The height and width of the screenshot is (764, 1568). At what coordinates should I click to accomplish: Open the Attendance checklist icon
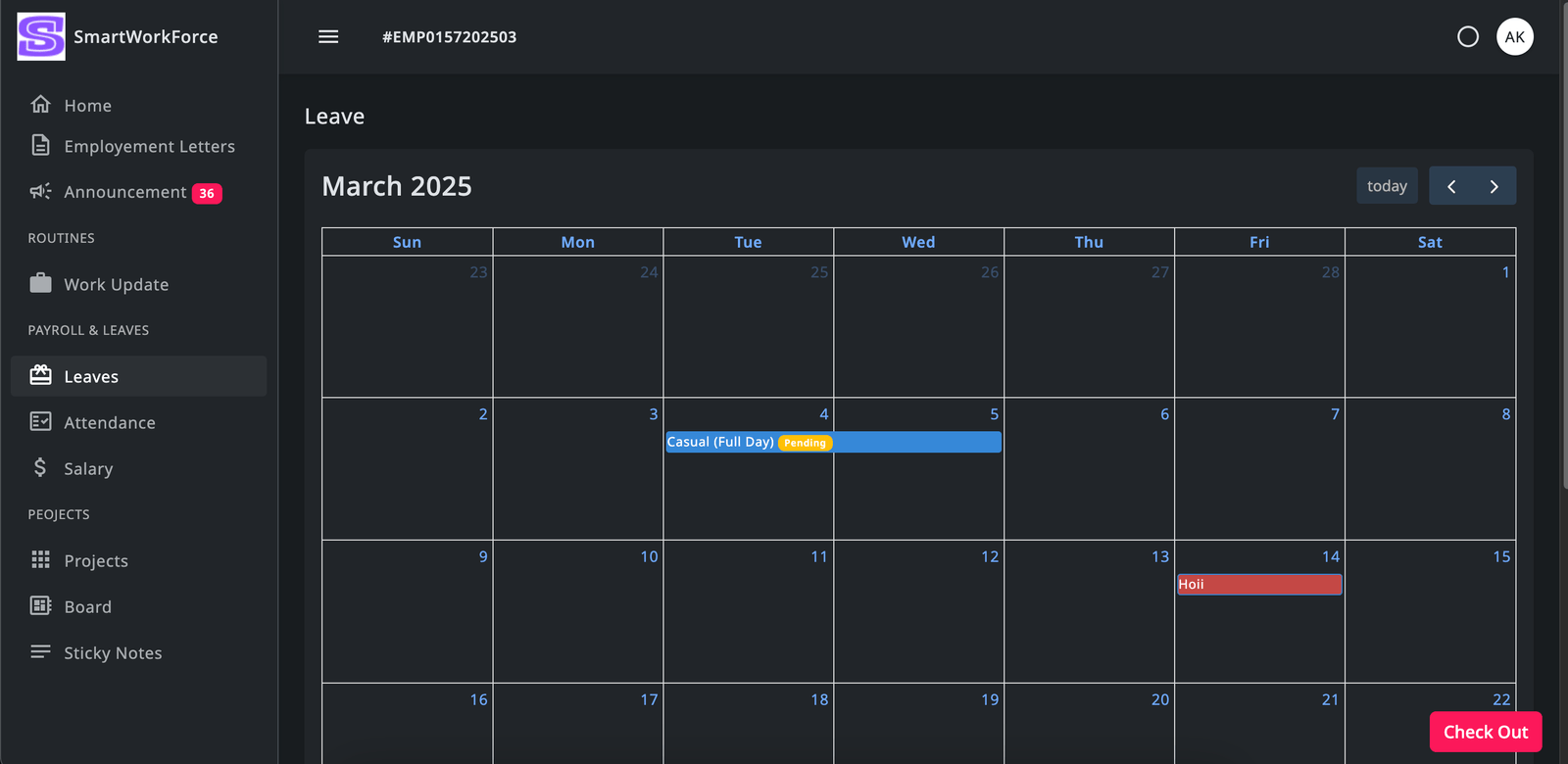coord(40,422)
